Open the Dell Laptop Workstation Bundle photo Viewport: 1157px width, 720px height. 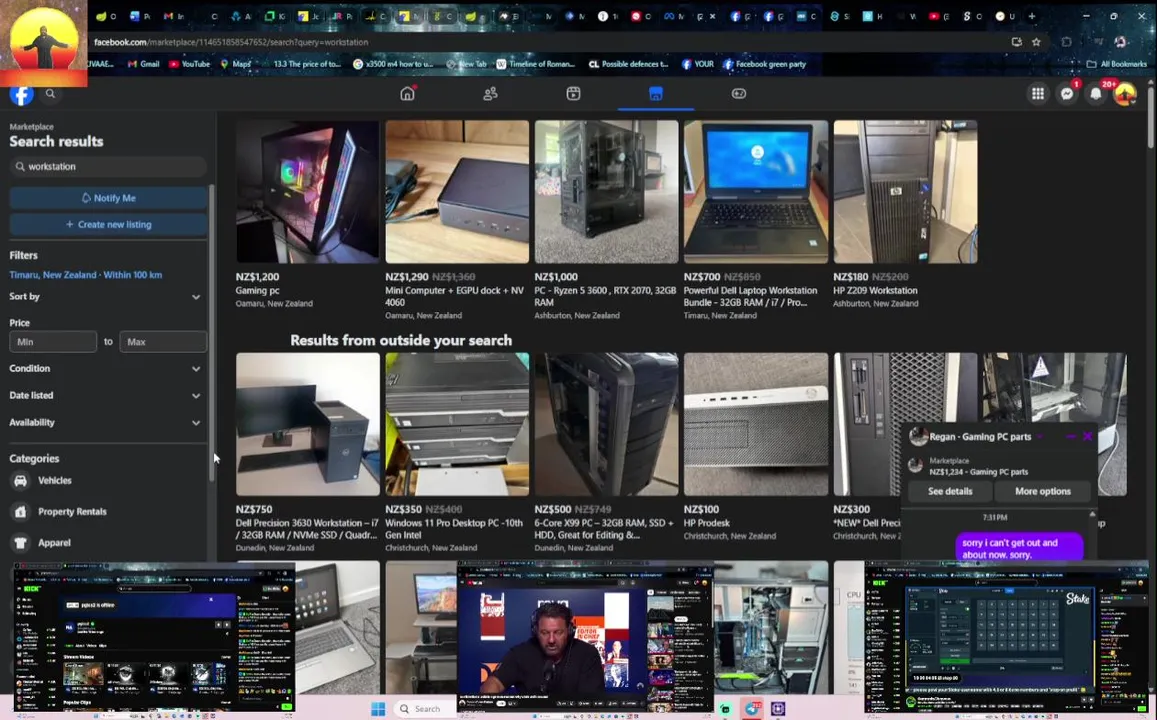[x=756, y=192]
